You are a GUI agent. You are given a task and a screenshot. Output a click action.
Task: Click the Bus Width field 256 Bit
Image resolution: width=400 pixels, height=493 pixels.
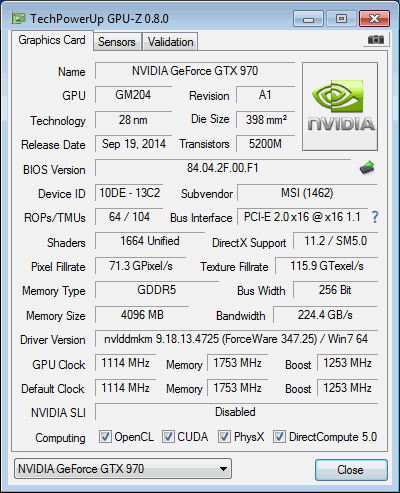tap(335, 290)
